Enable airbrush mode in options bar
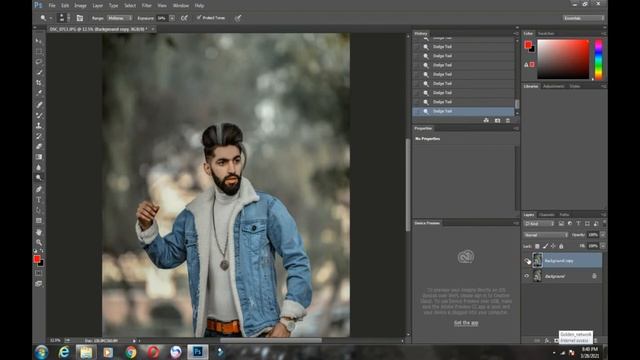 tap(184, 18)
